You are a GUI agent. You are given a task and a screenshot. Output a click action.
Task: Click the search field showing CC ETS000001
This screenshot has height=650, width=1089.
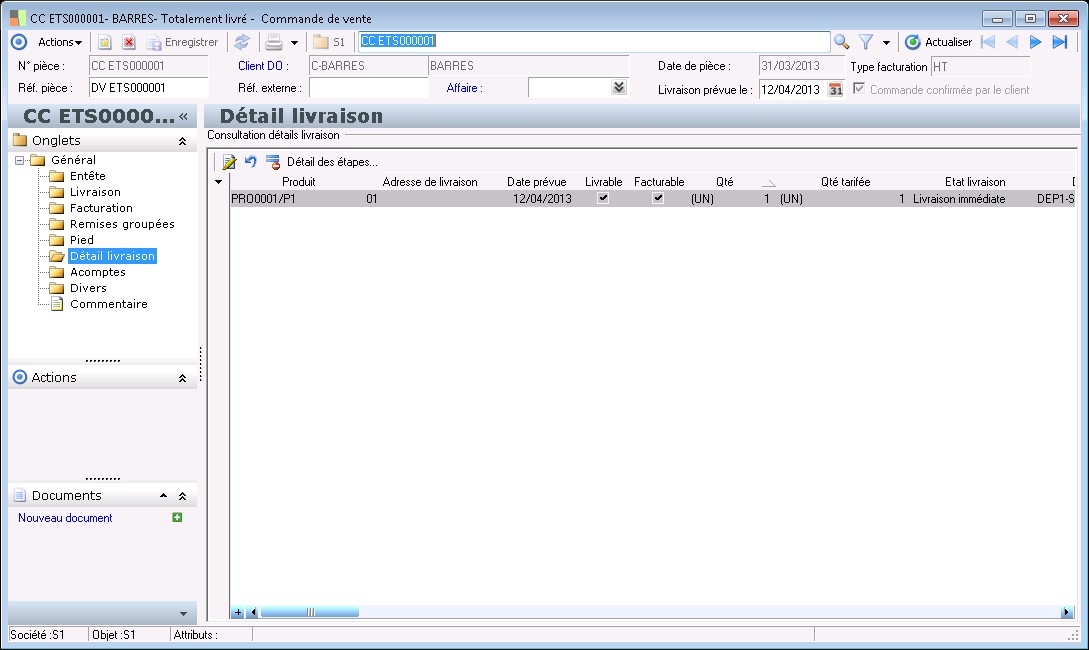(x=594, y=42)
